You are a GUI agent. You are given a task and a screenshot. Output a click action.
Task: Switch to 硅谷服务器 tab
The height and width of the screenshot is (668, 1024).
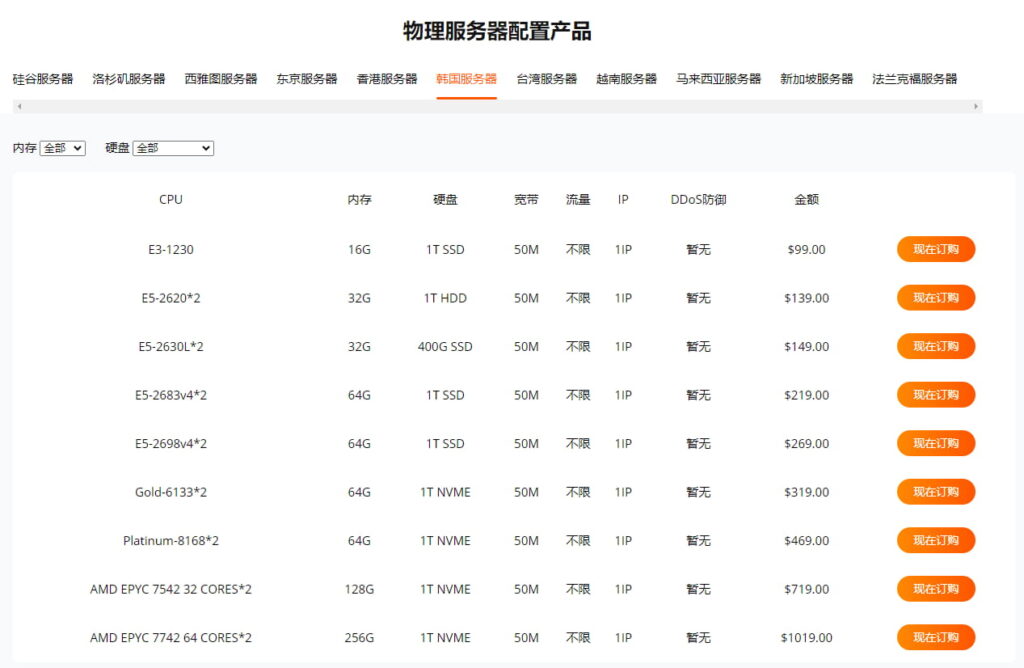pos(43,79)
